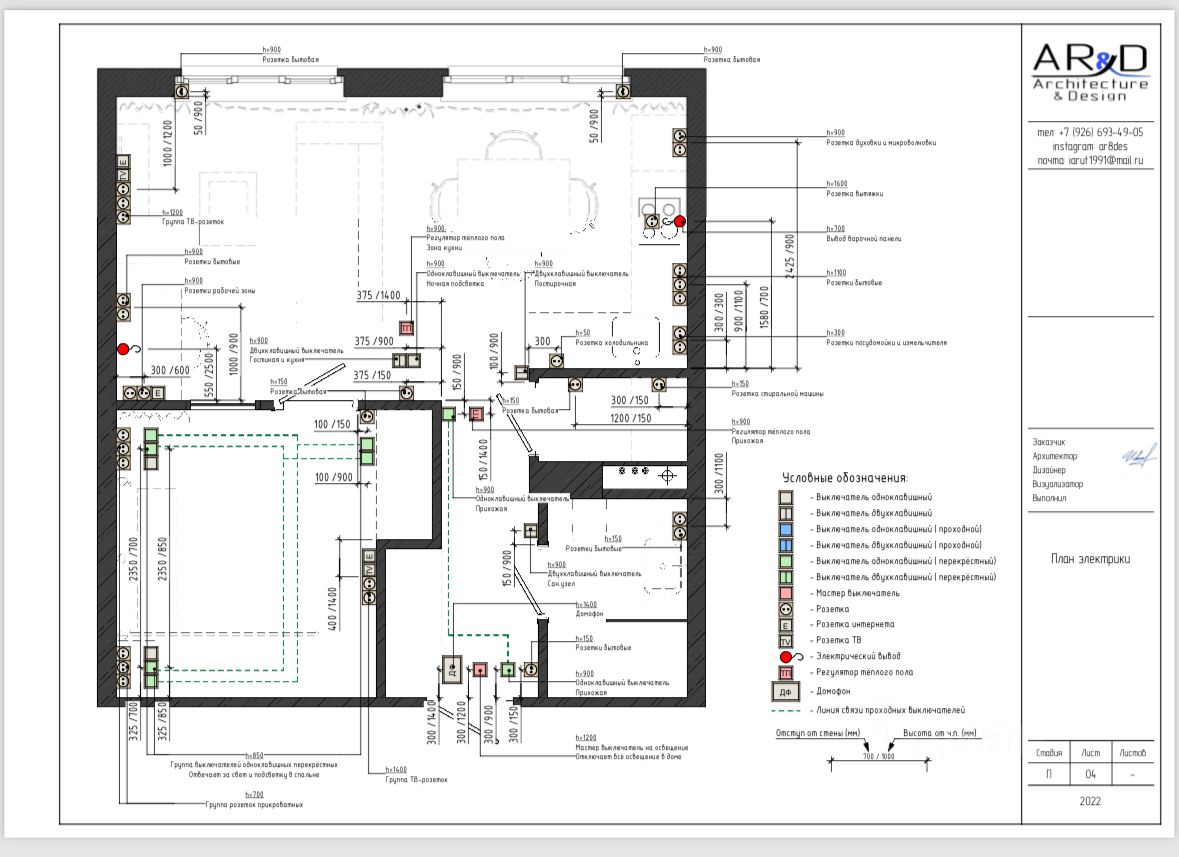Viewport: 1179px width, 857px height.
Task: Click sheet number '04' in title block
Action: click(x=1090, y=774)
